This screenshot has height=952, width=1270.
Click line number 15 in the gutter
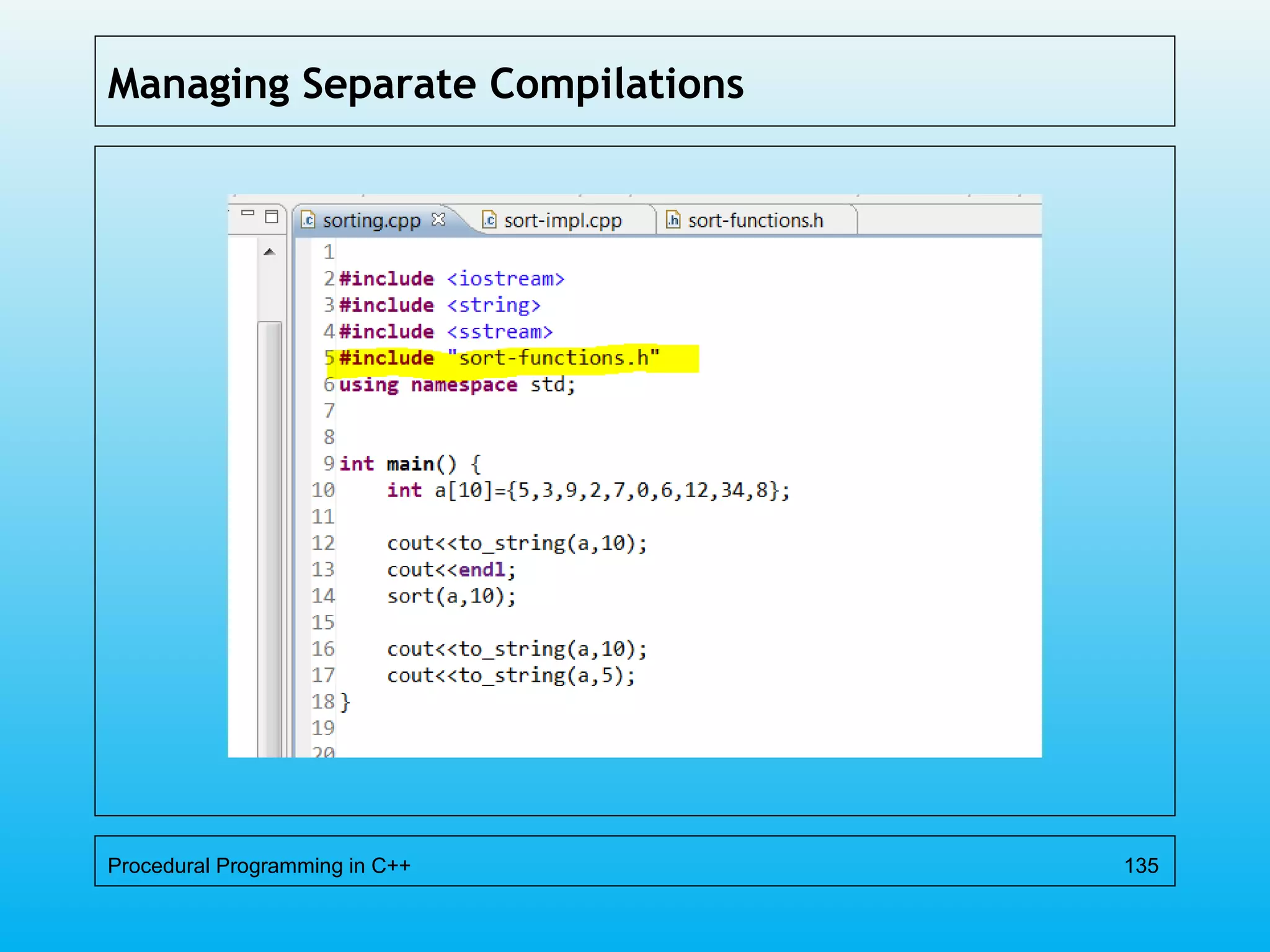click(322, 623)
